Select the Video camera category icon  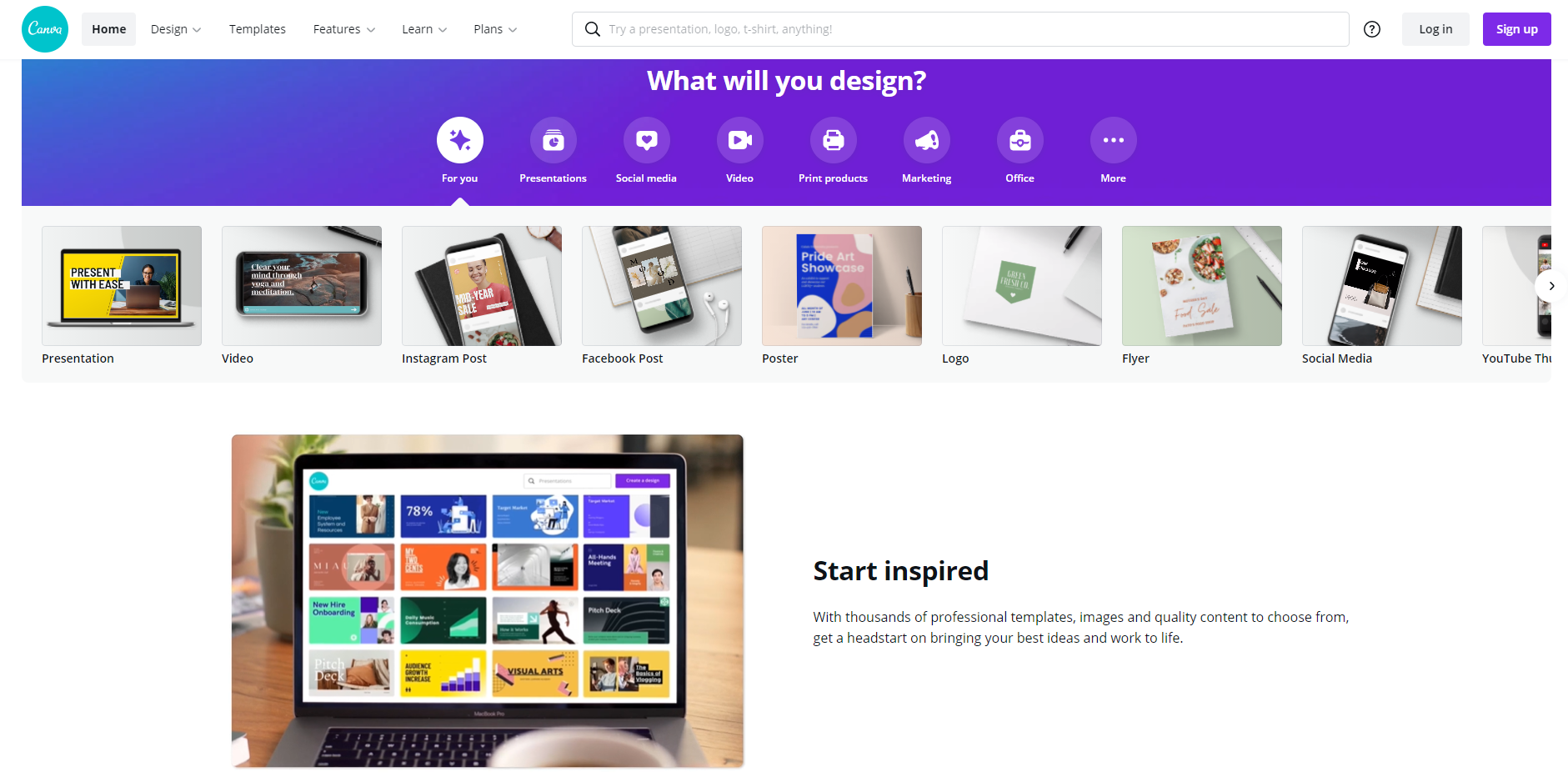coord(740,140)
